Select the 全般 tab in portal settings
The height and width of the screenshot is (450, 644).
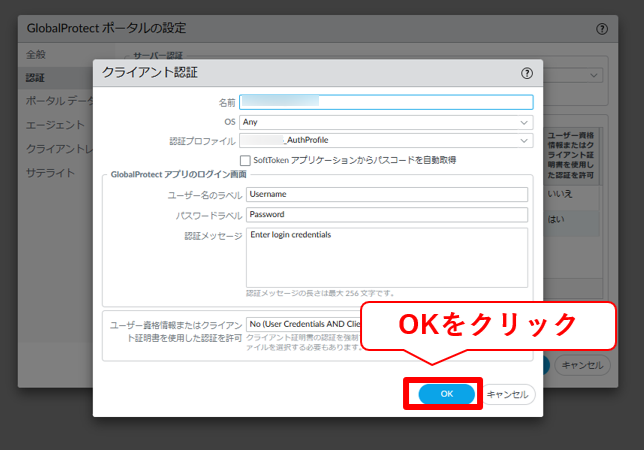click(36, 54)
